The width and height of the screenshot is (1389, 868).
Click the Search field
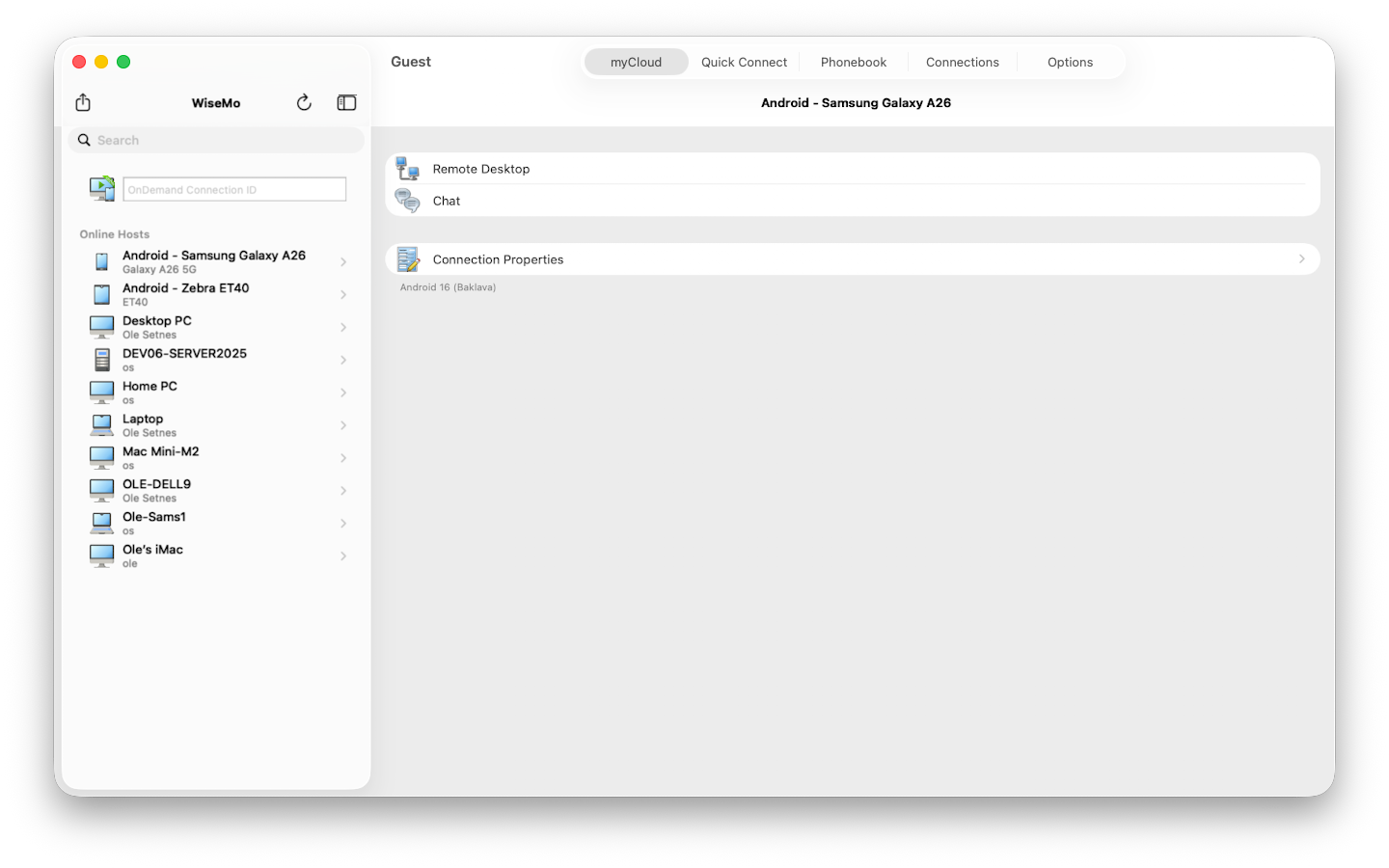point(216,140)
